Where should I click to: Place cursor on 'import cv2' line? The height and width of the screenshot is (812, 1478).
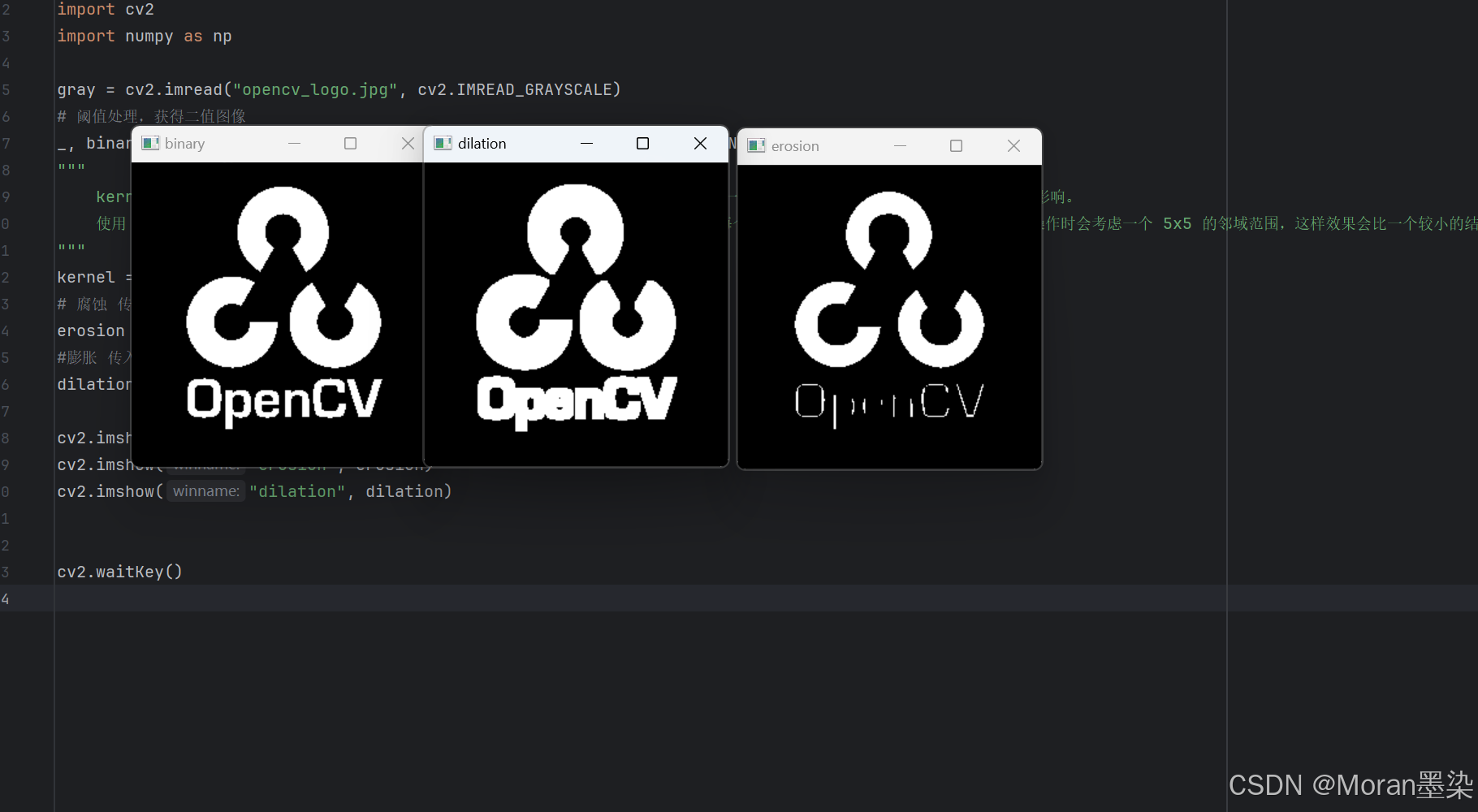106,10
